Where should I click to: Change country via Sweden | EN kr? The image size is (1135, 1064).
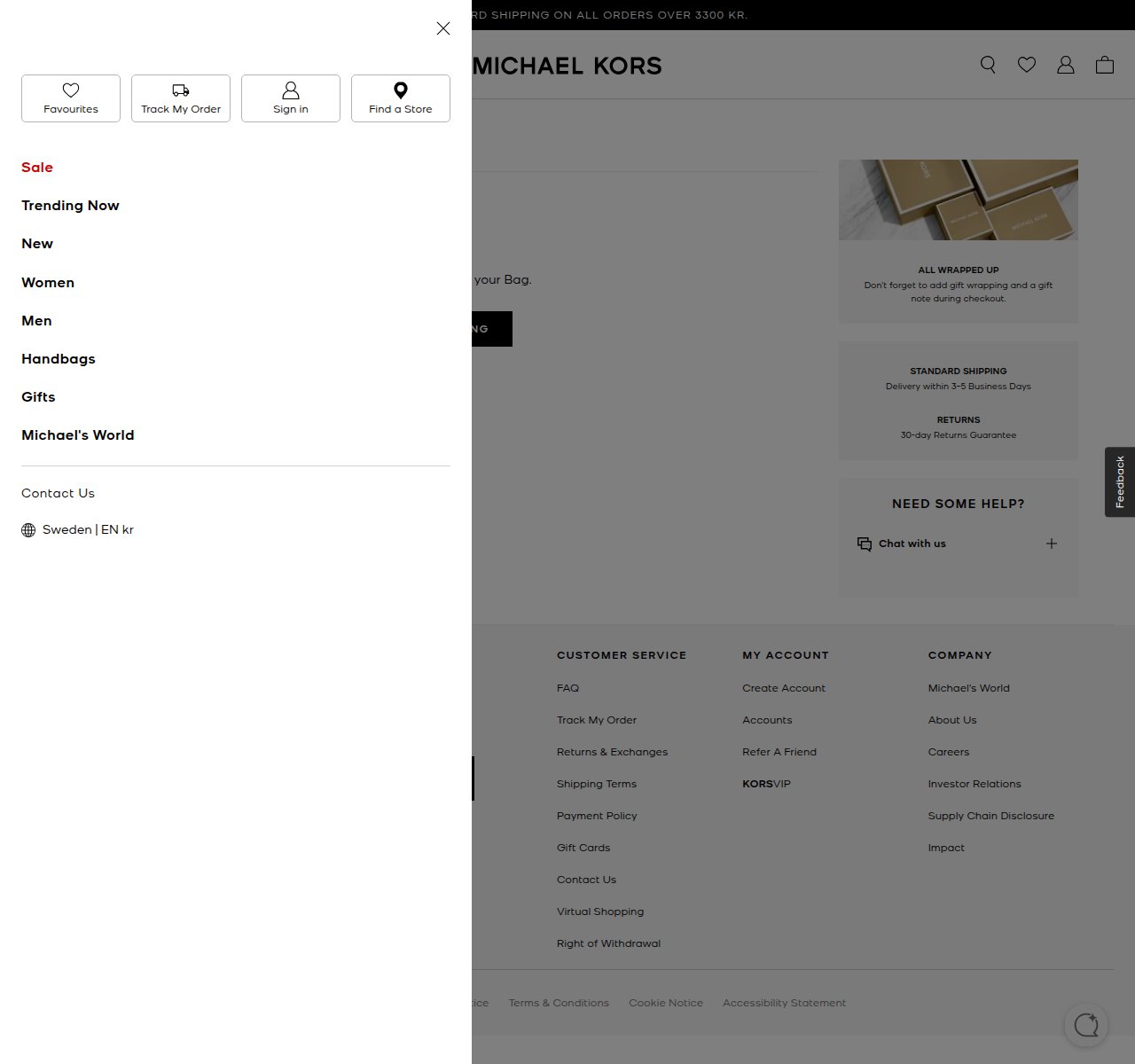(x=77, y=530)
